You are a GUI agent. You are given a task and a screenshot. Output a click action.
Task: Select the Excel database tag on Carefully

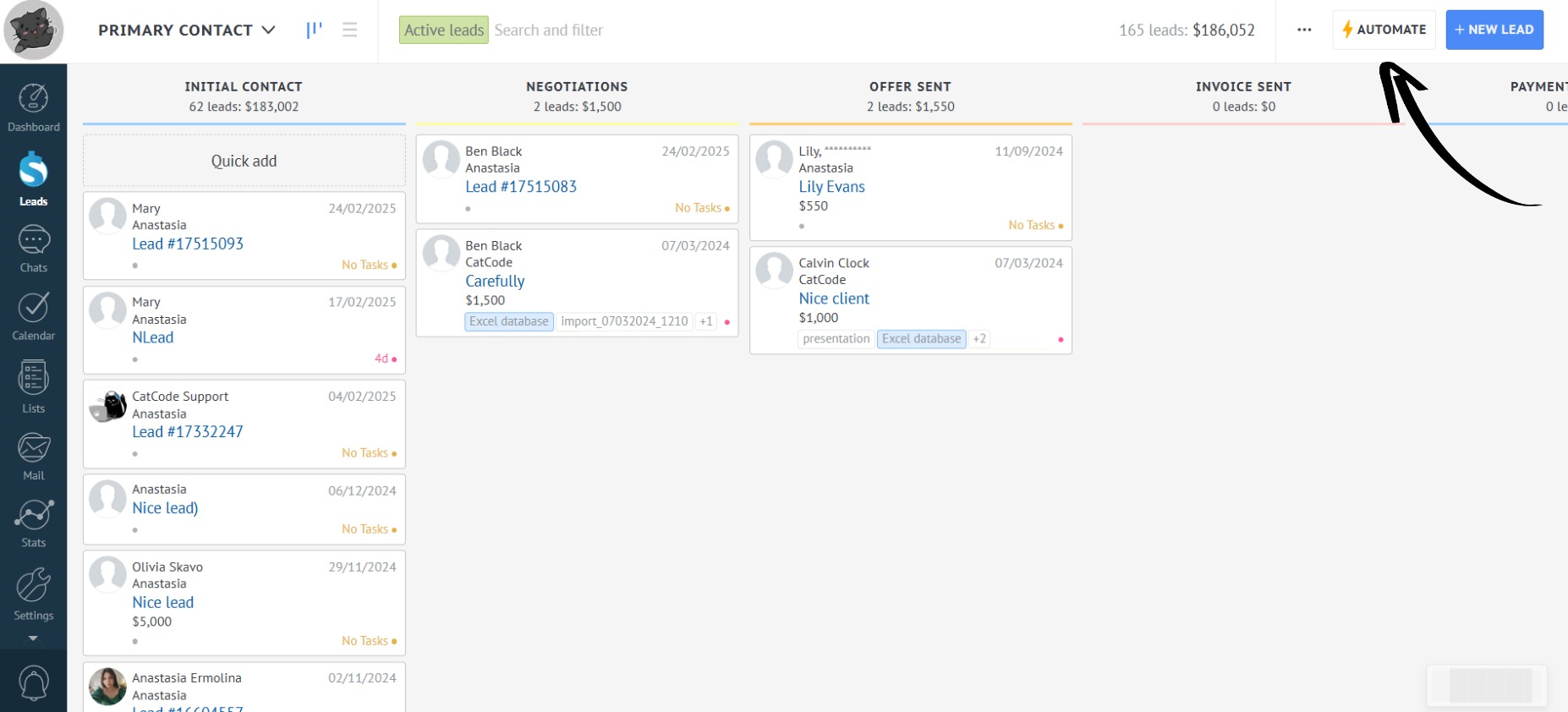click(508, 322)
